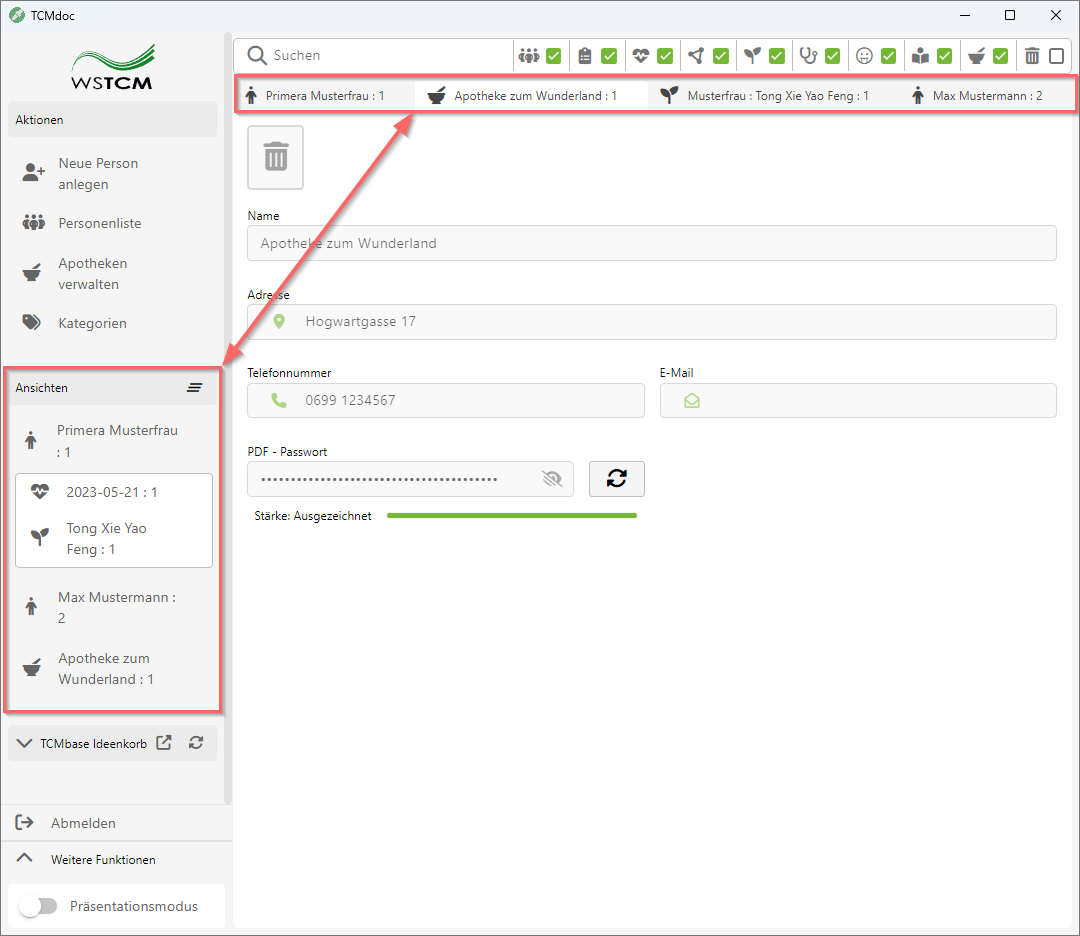Toggle the Präsentationsmodus switch
Image resolution: width=1080 pixels, height=936 pixels.
point(38,906)
